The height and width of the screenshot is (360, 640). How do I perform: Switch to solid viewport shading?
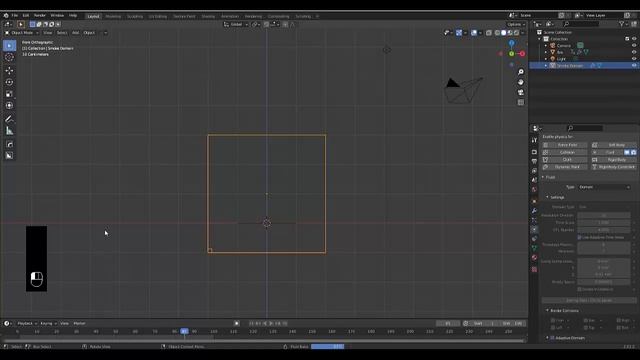[504, 33]
